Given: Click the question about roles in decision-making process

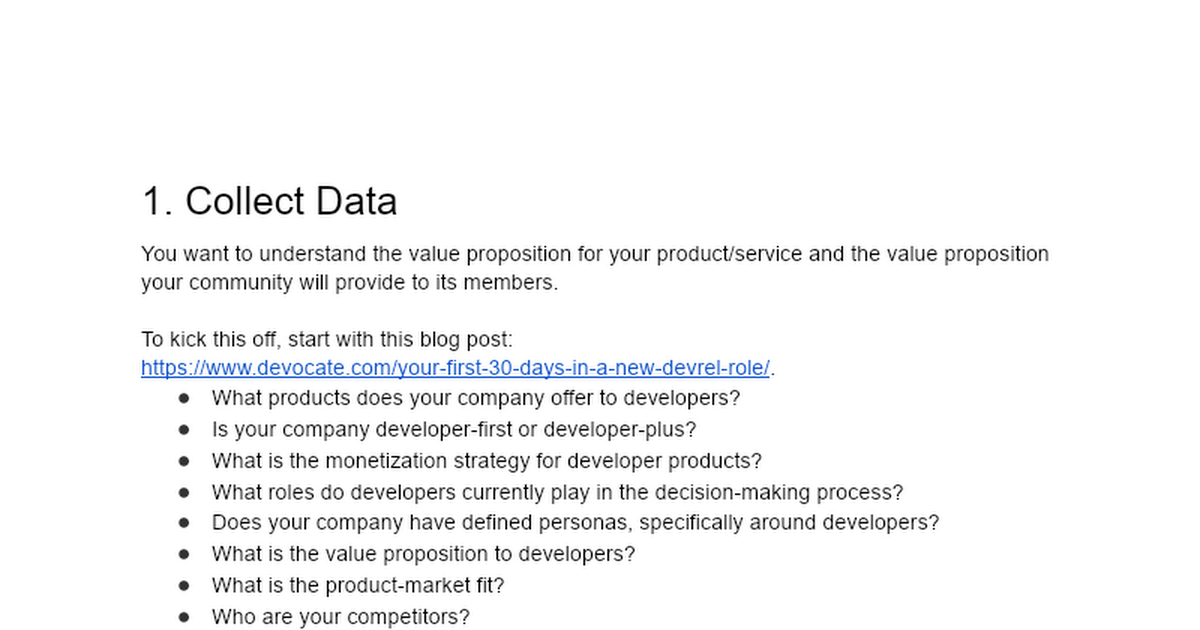Looking at the screenshot, I should click(557, 492).
